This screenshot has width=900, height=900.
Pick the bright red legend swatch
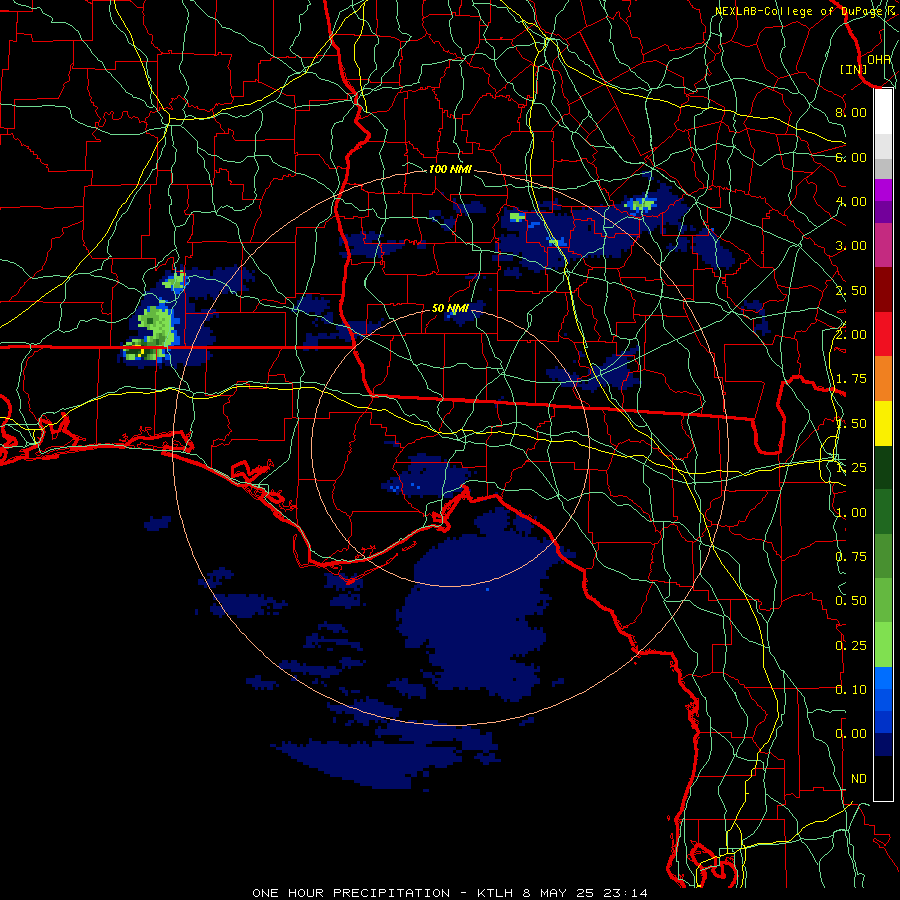(883, 334)
